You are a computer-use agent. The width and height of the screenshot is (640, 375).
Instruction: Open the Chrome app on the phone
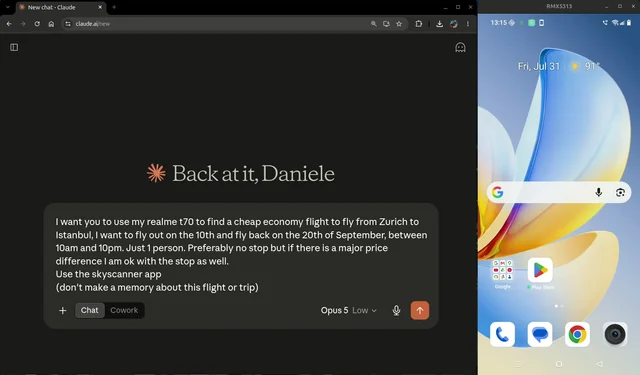click(x=577, y=334)
